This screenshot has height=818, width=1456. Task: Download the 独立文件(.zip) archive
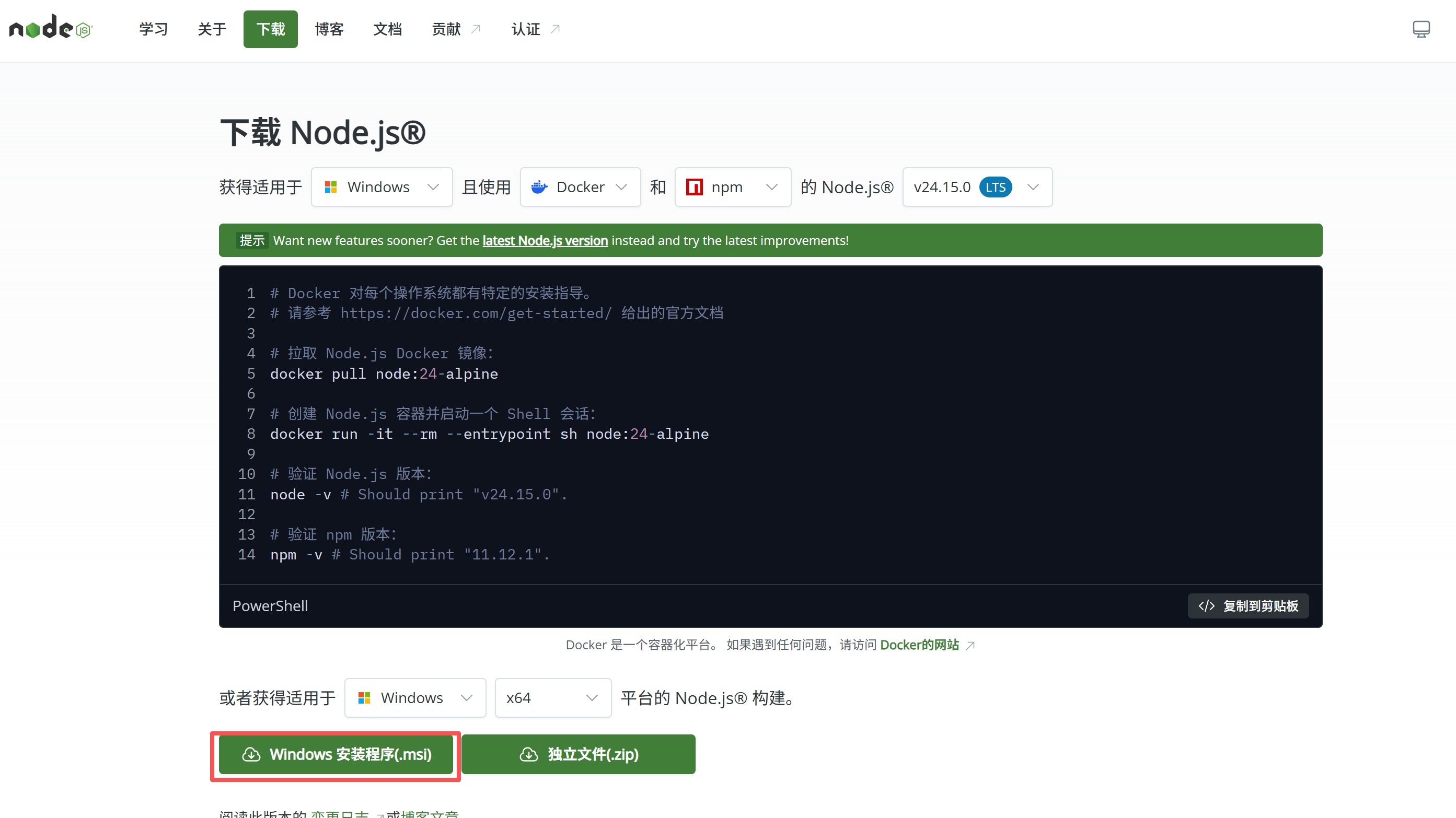tap(579, 754)
